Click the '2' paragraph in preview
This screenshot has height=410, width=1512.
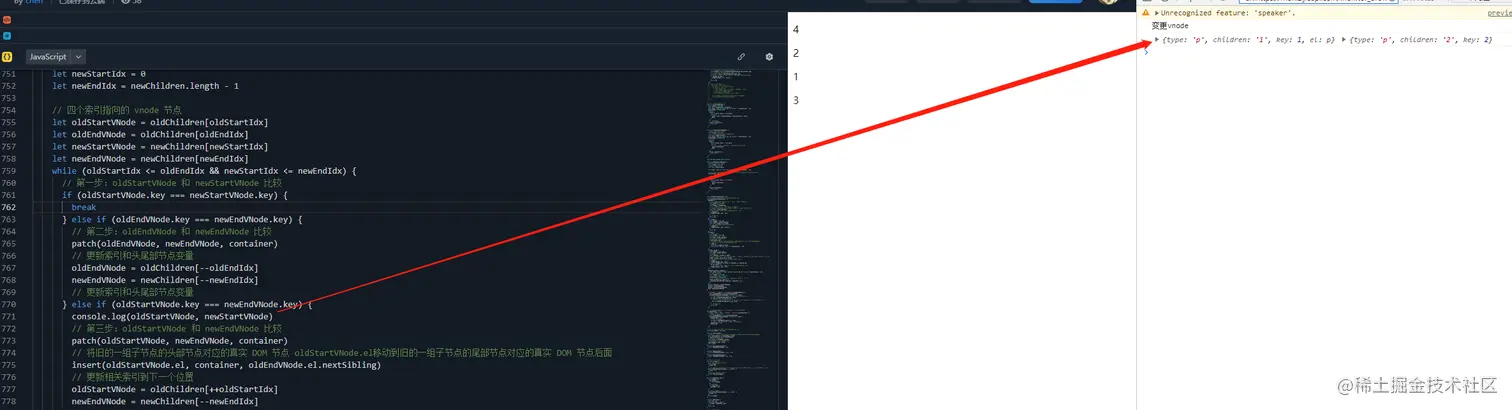coord(796,54)
